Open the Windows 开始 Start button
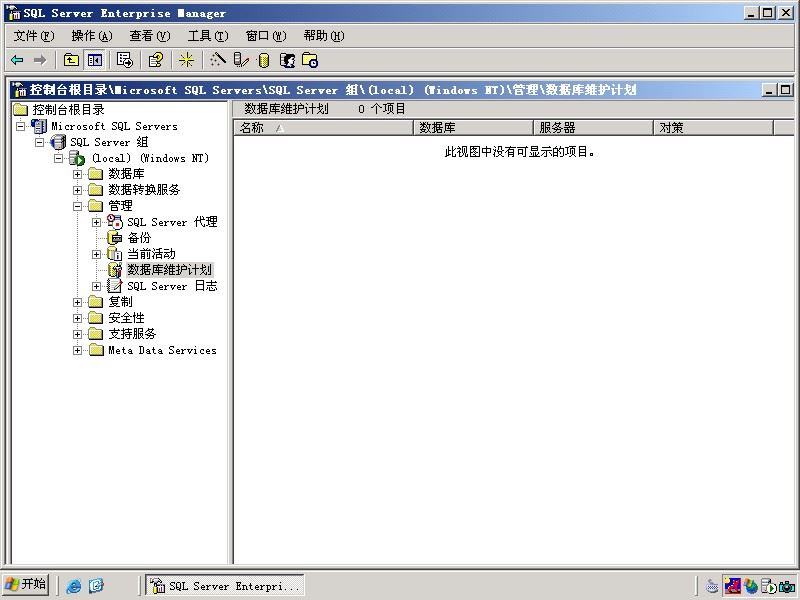800x600 pixels. 26,584
